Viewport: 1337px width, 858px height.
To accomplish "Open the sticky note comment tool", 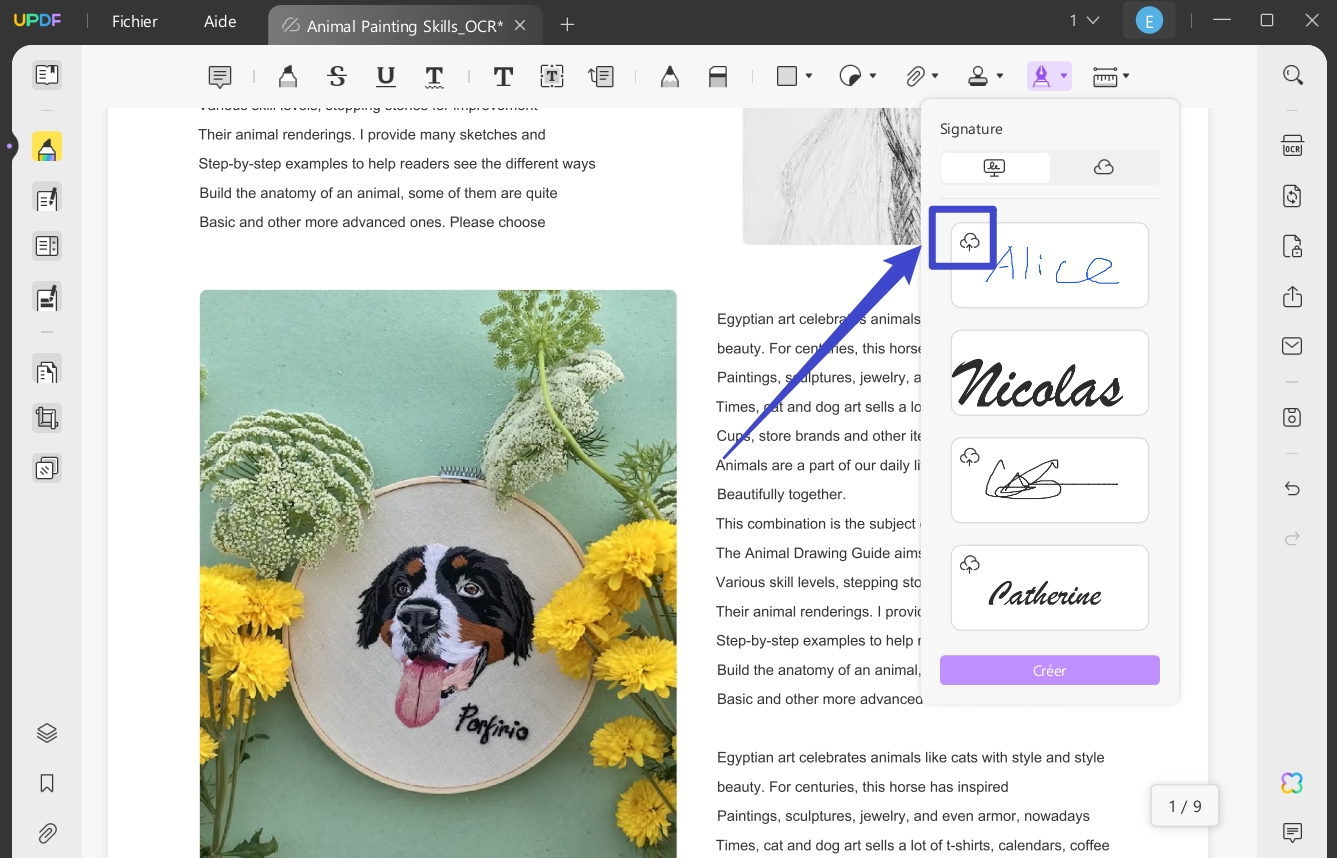I will pos(219,76).
